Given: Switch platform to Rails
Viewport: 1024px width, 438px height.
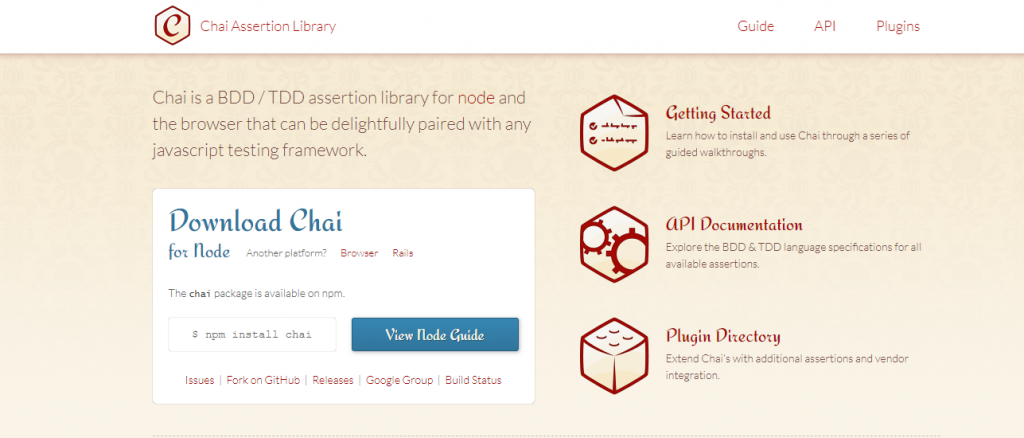Looking at the screenshot, I should (402, 253).
